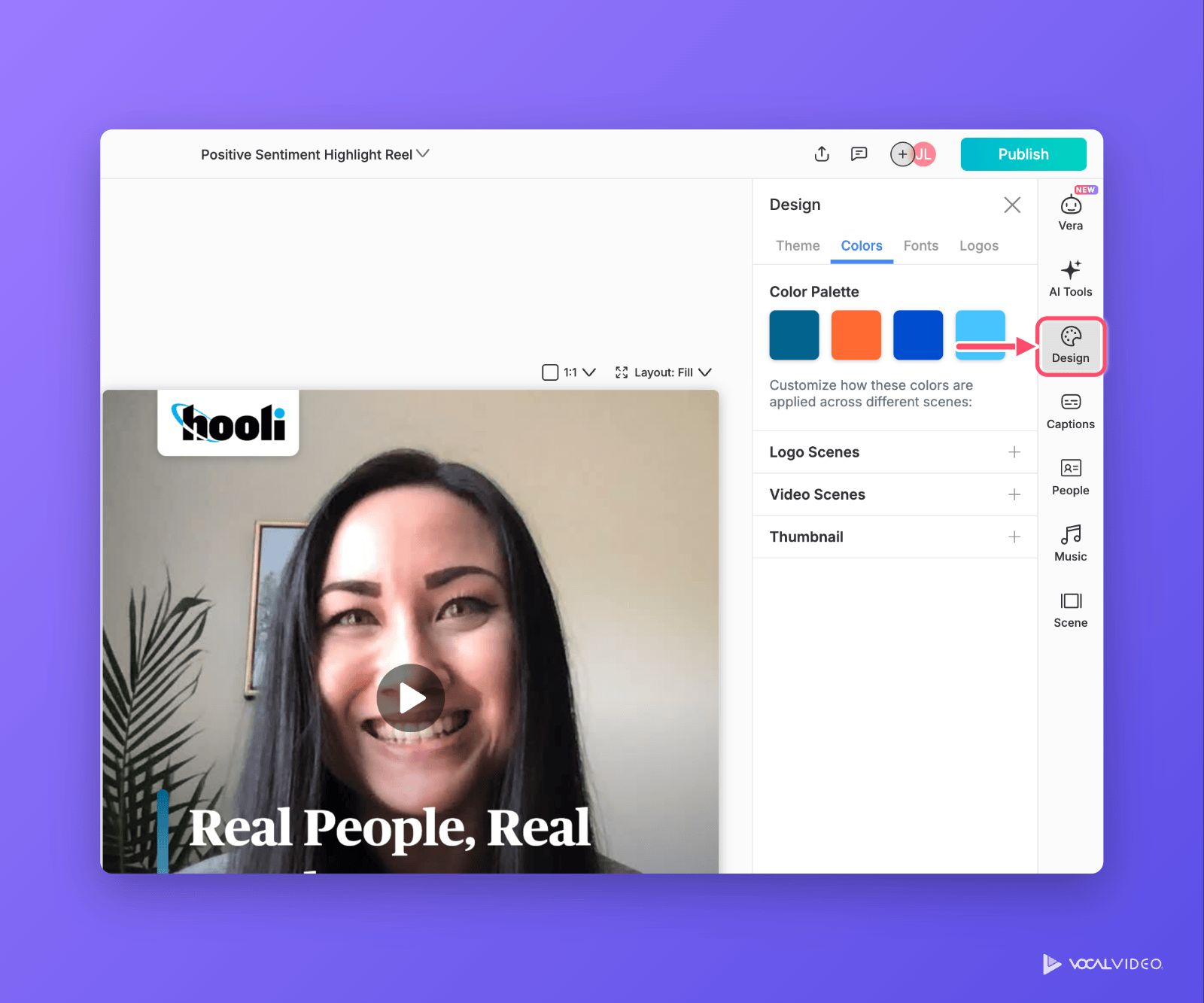
Task: Switch to the Theme tab
Action: point(798,246)
